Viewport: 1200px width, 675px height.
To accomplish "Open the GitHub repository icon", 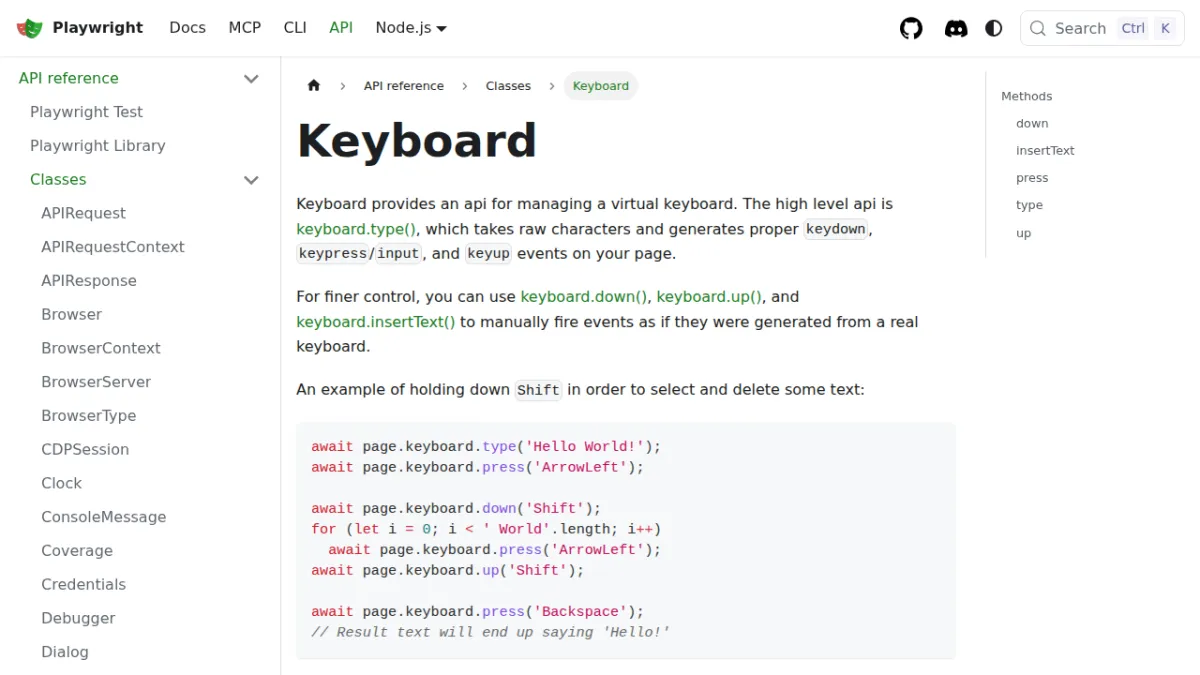I will [911, 28].
